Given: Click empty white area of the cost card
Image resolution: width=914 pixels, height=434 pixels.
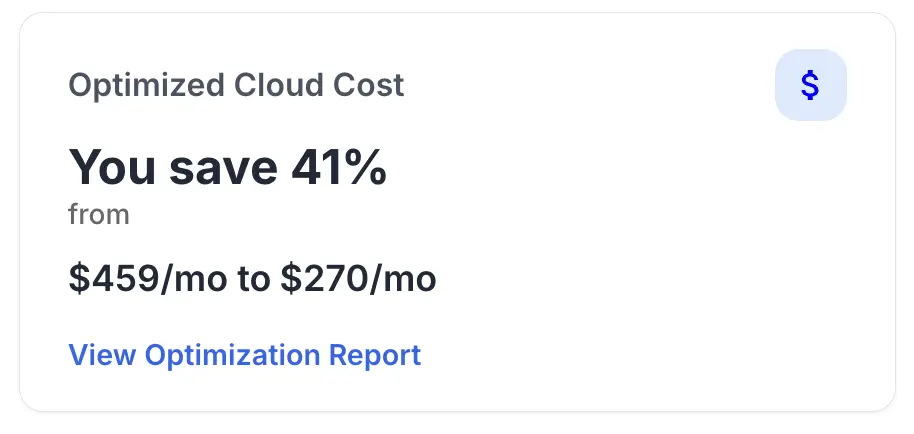Looking at the screenshot, I should (x=641, y=262).
